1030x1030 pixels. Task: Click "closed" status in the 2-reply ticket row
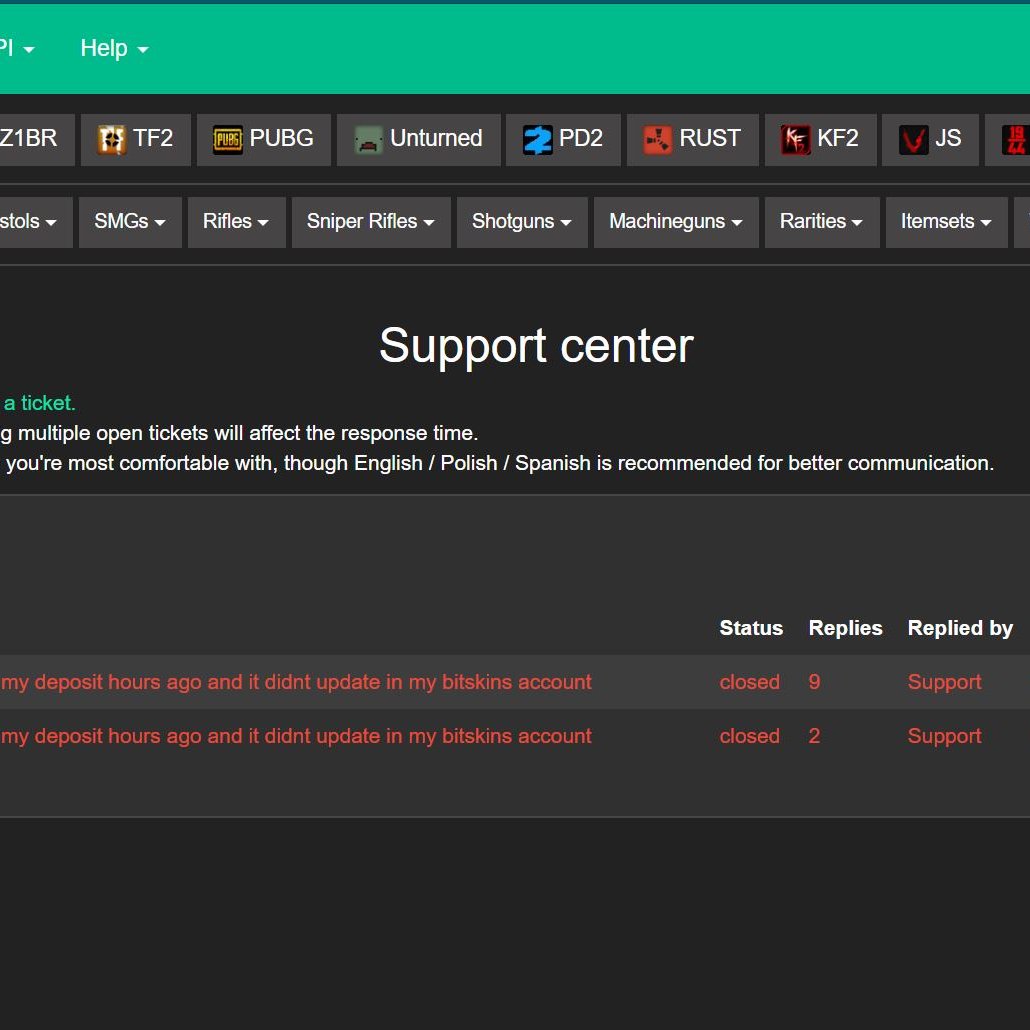(x=750, y=736)
